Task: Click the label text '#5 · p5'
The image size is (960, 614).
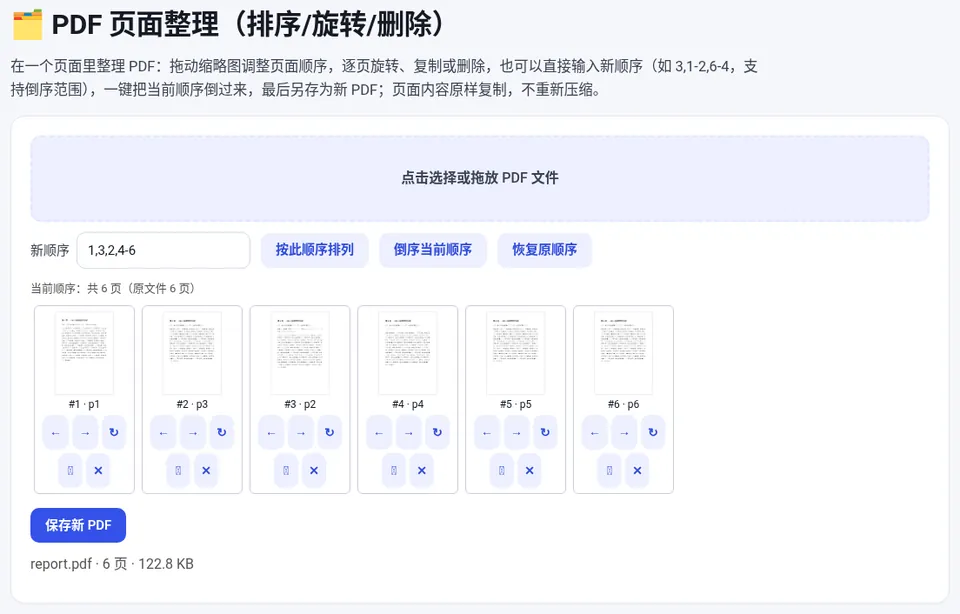Action: pos(516,404)
